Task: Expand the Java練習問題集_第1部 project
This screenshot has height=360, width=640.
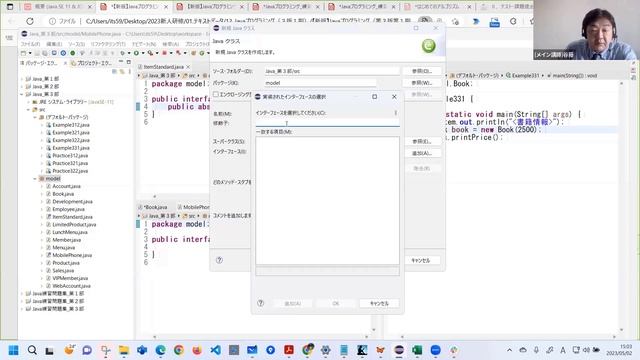Action: point(22,293)
